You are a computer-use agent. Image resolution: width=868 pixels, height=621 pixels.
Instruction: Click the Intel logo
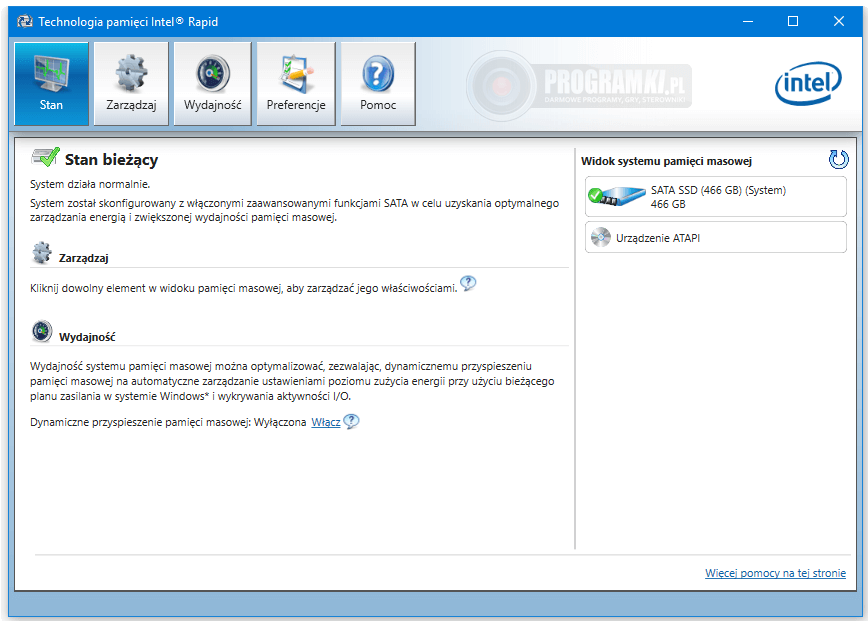pos(808,84)
